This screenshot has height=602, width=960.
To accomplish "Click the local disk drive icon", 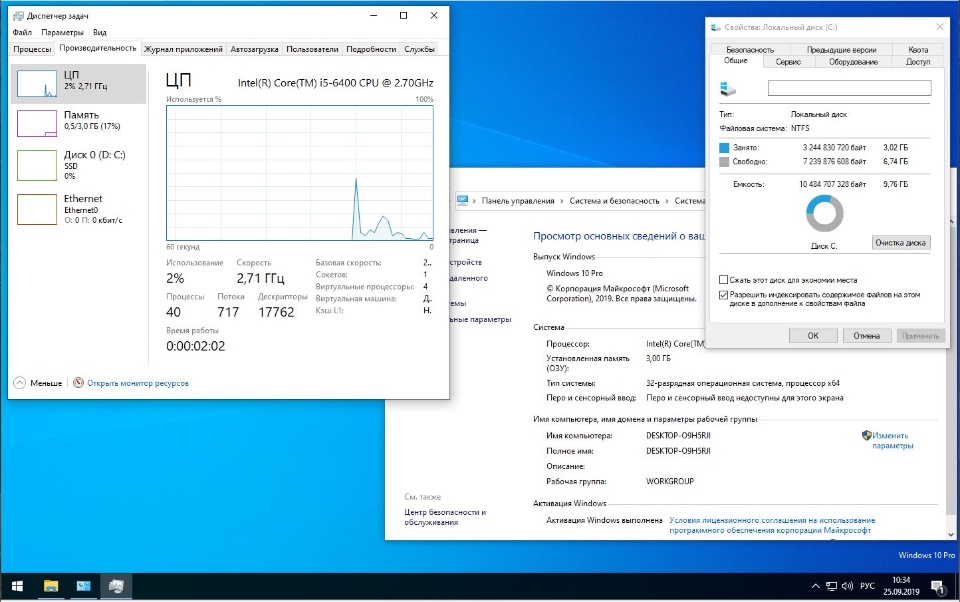I will click(x=728, y=89).
